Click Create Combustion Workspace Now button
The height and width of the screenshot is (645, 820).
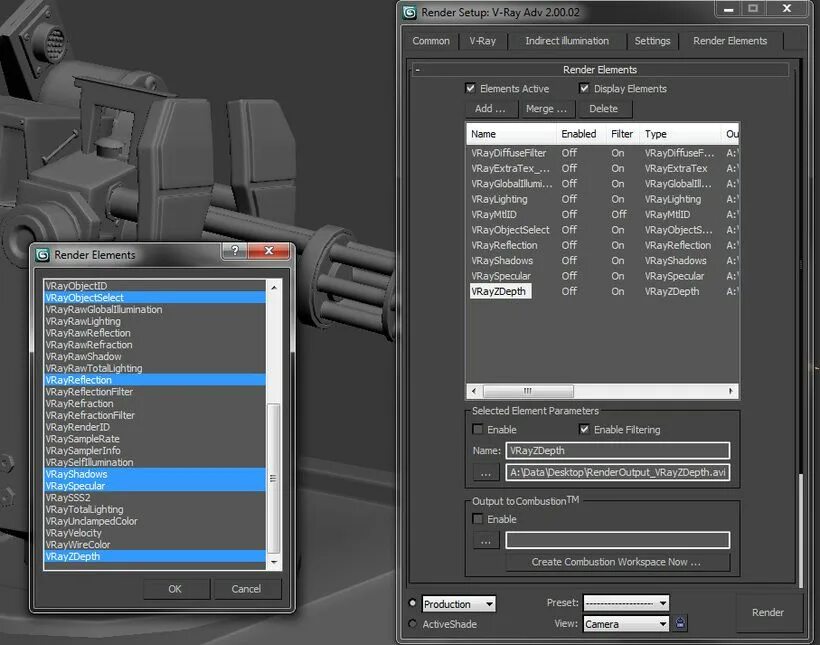(616, 562)
